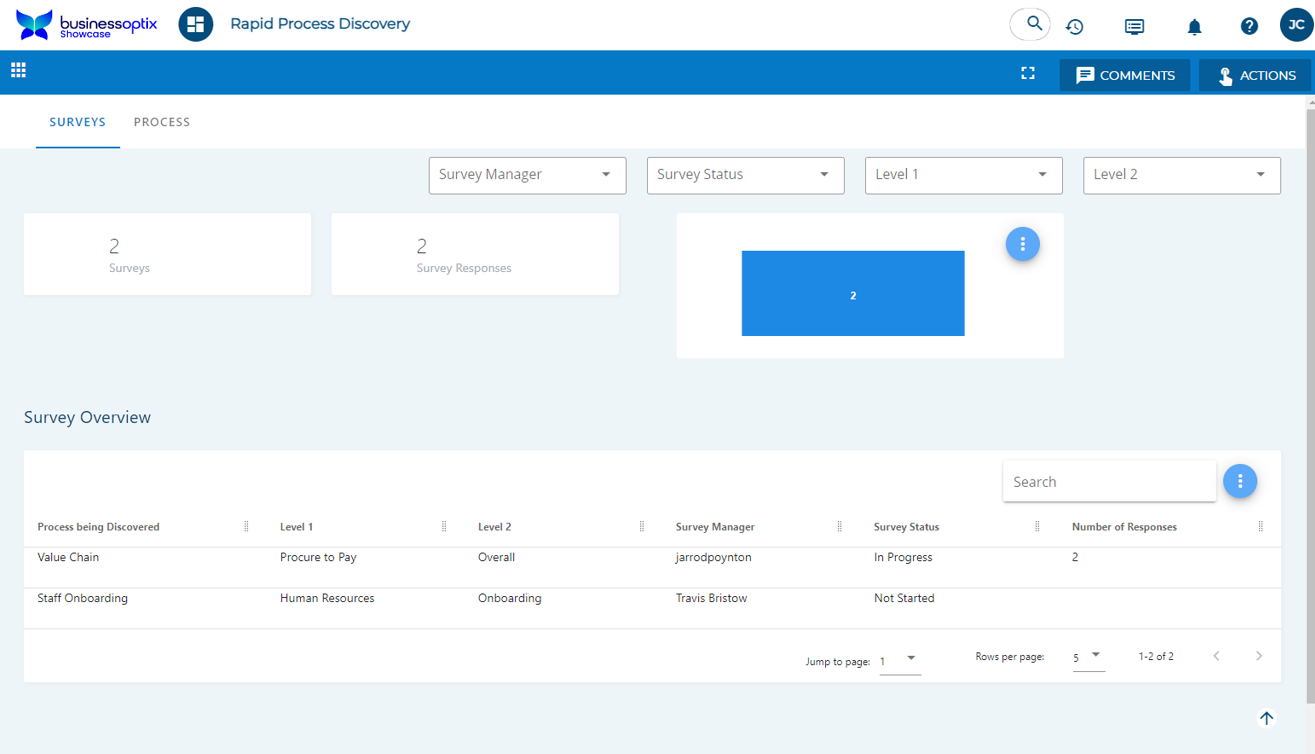1315x754 pixels.
Task: Expand the Survey Status filter
Action: tap(745, 175)
